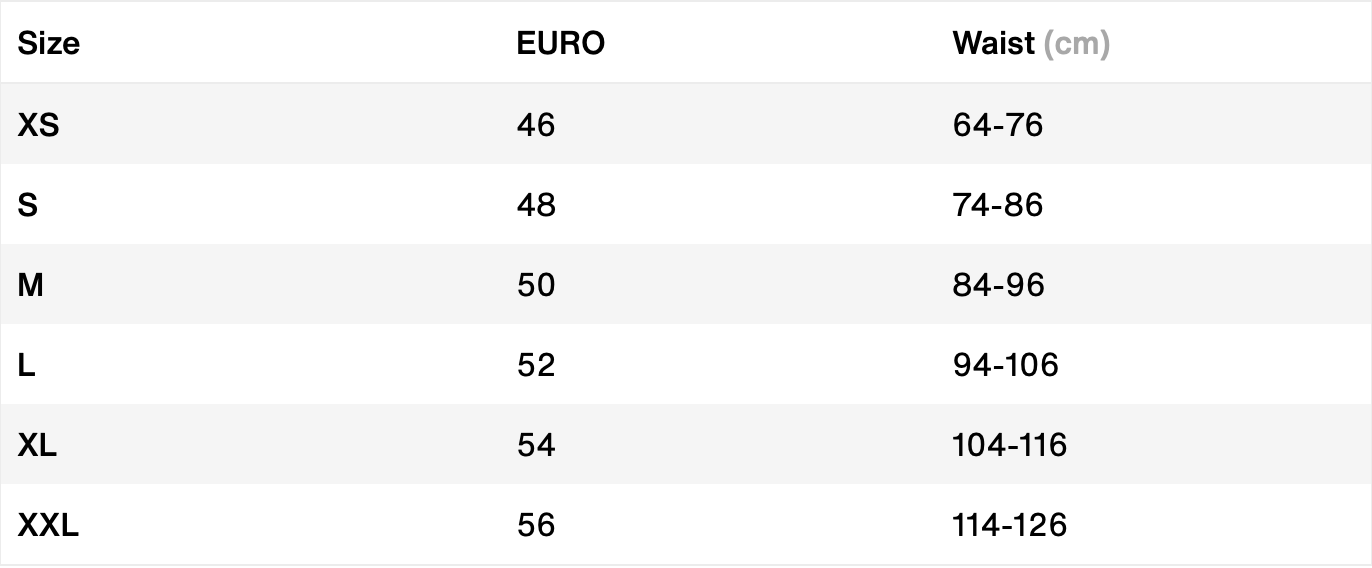Image resolution: width=1372 pixels, height=568 pixels.
Task: Click EURO size 54 cell
Action: point(536,445)
